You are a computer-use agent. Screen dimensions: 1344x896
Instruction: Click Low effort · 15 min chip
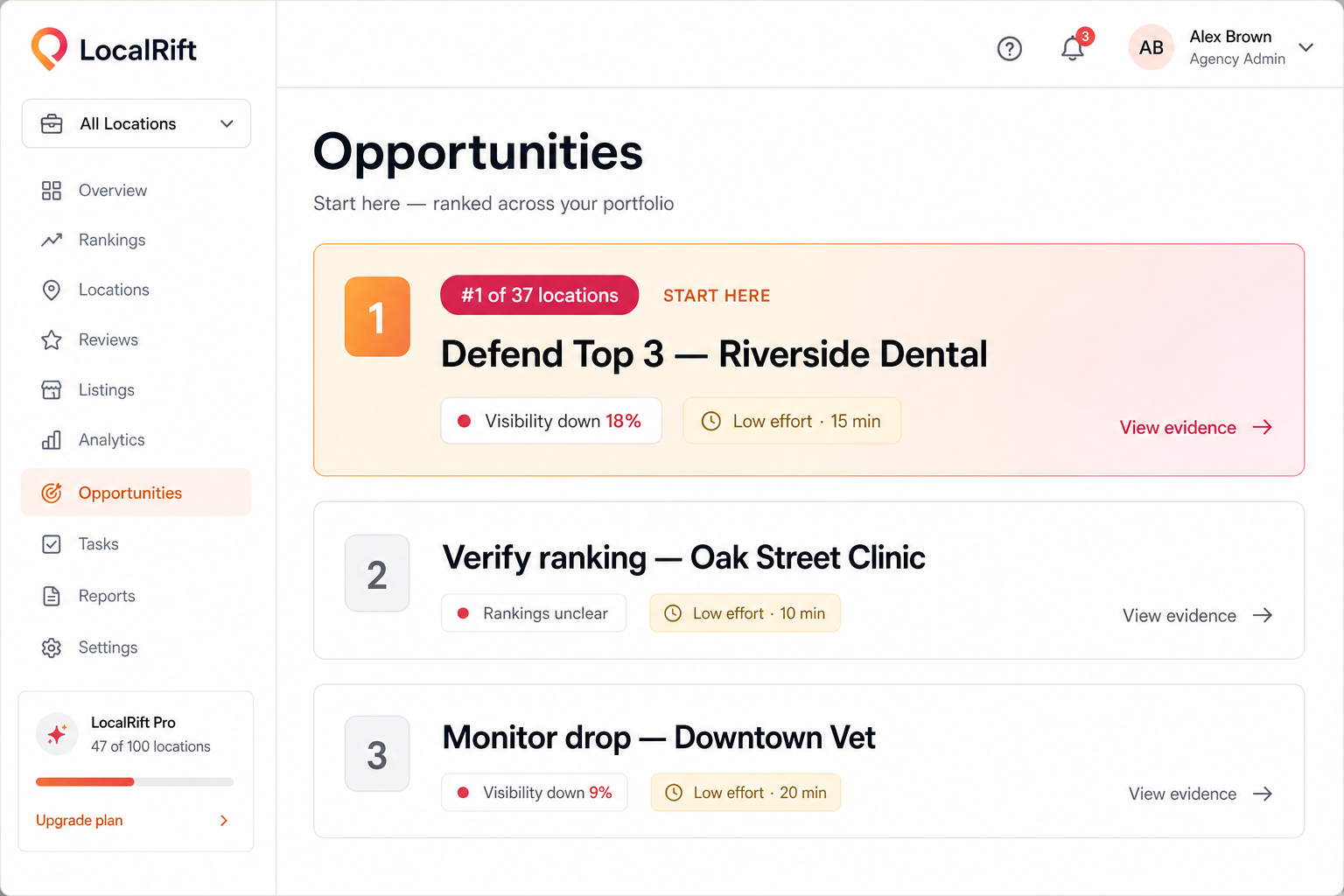(x=792, y=421)
